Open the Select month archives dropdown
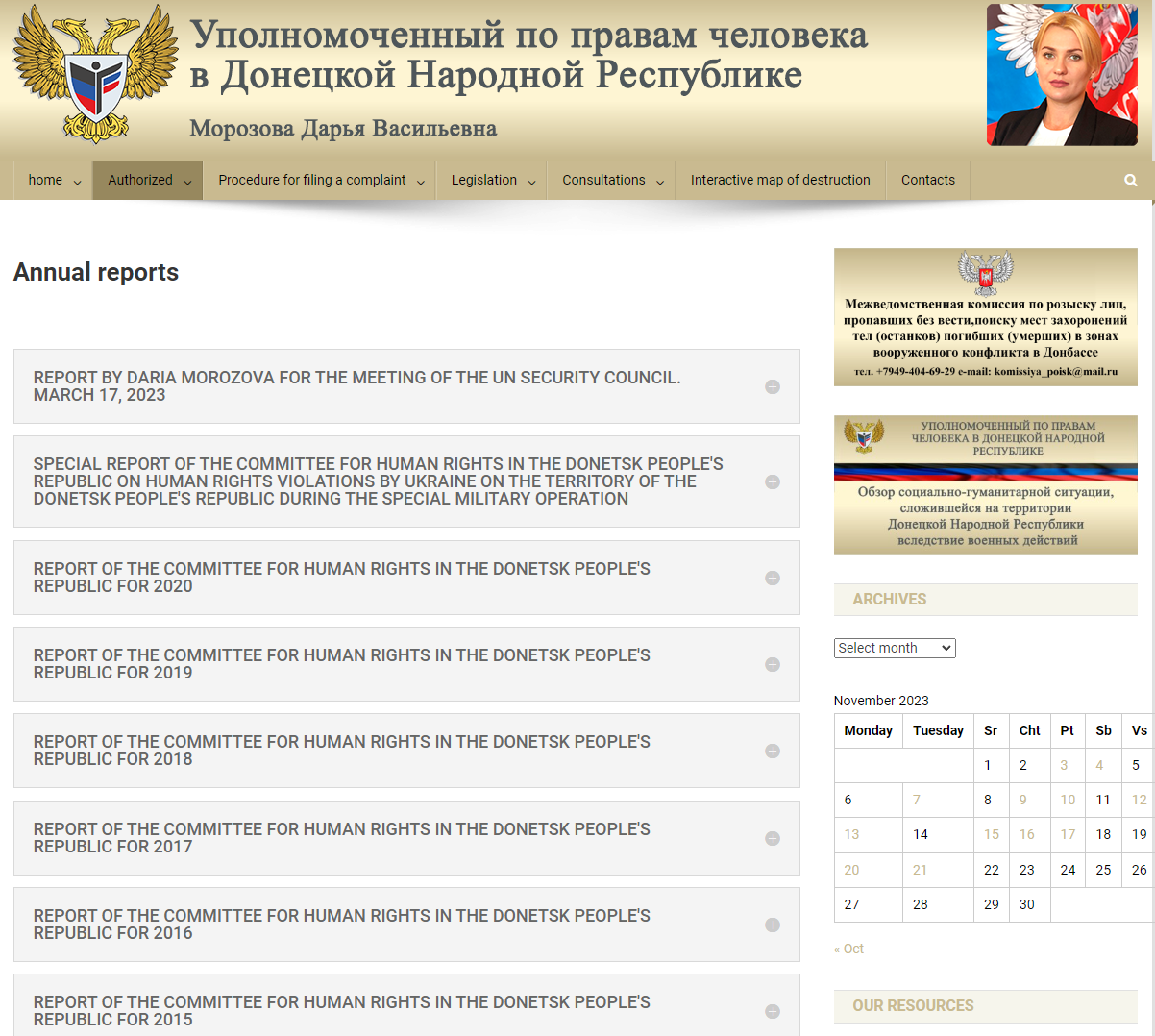Image resolution: width=1155 pixels, height=1036 pixels. (895, 648)
